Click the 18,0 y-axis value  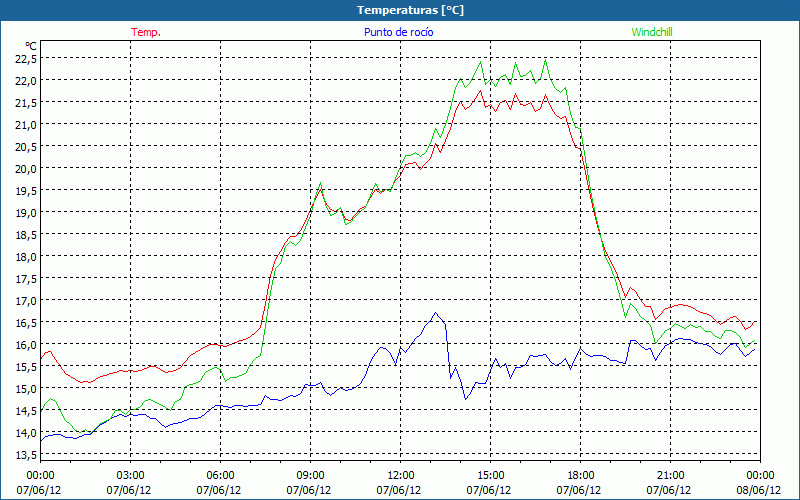click(x=26, y=256)
